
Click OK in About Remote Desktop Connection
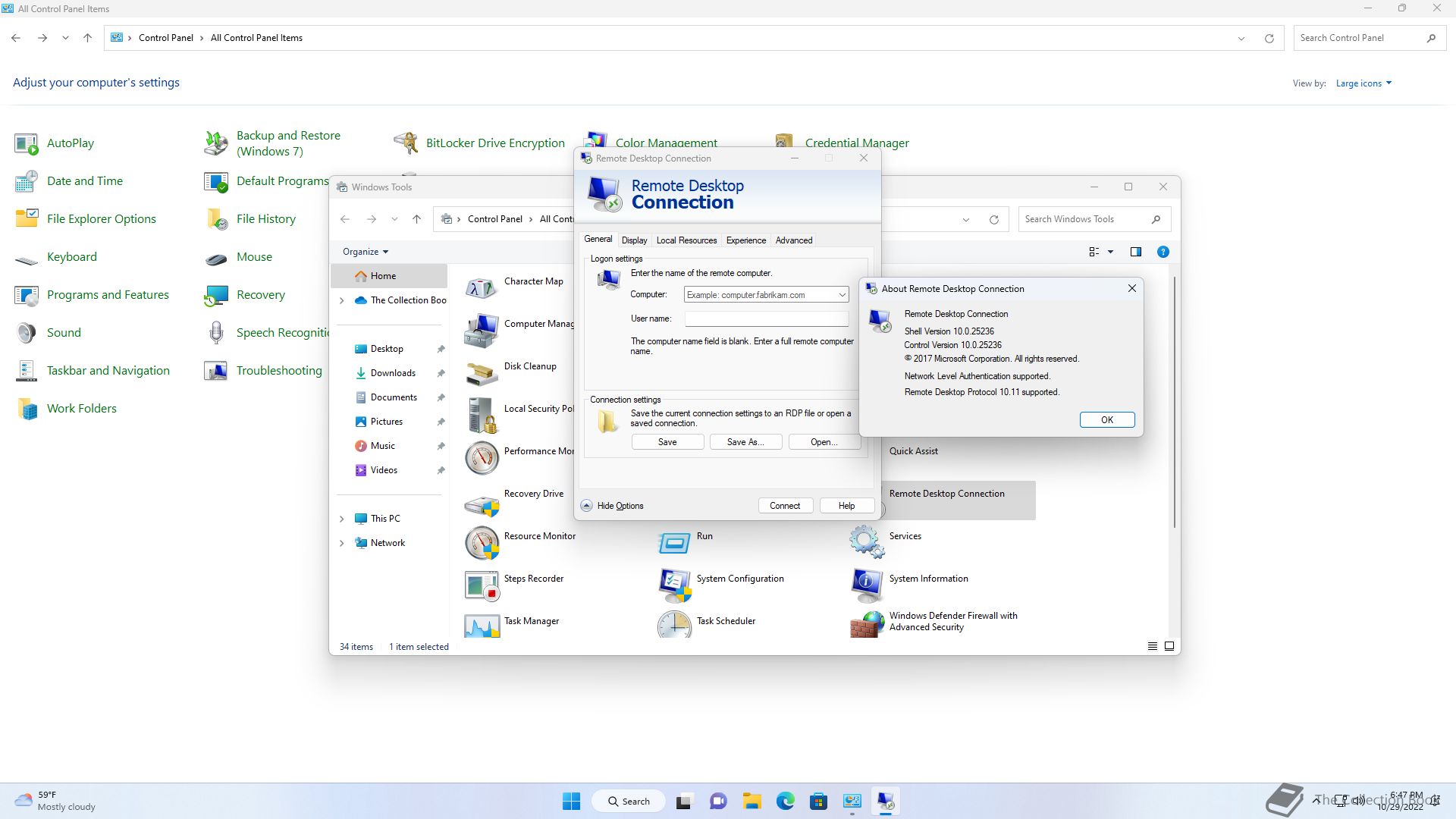1107,420
